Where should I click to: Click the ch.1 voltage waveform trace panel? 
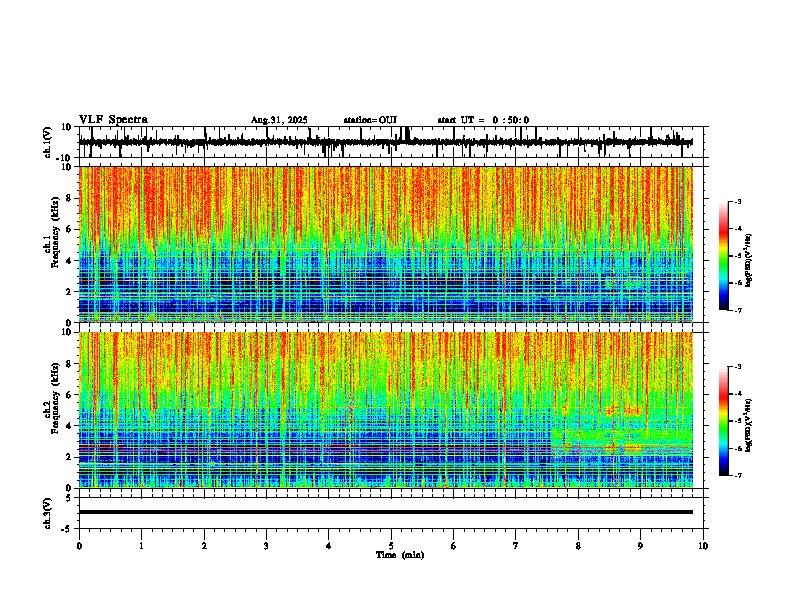click(393, 142)
